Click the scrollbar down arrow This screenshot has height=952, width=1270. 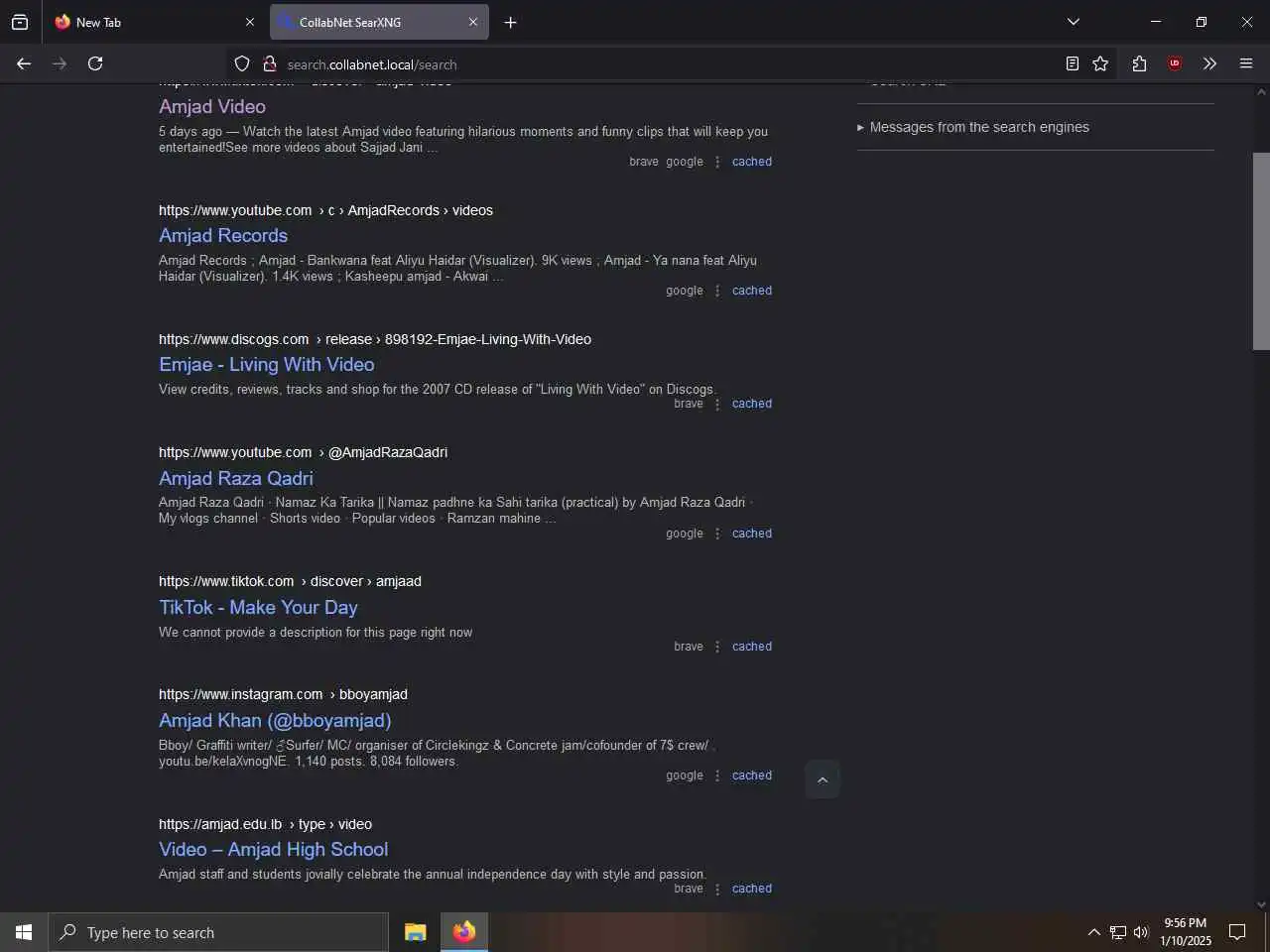click(x=1261, y=903)
